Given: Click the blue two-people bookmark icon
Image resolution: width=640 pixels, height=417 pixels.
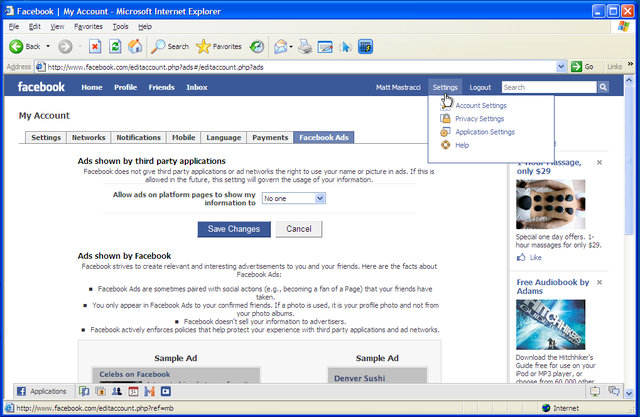Looking at the screenshot, I should (x=117, y=391).
